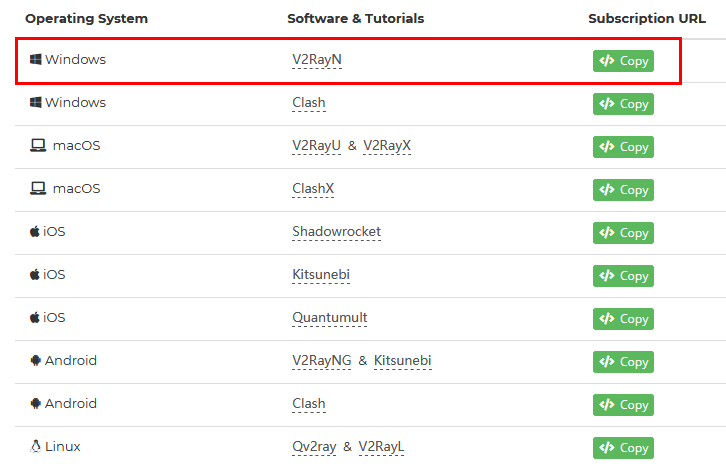Open the Quantumult tutorial link

(x=330, y=318)
